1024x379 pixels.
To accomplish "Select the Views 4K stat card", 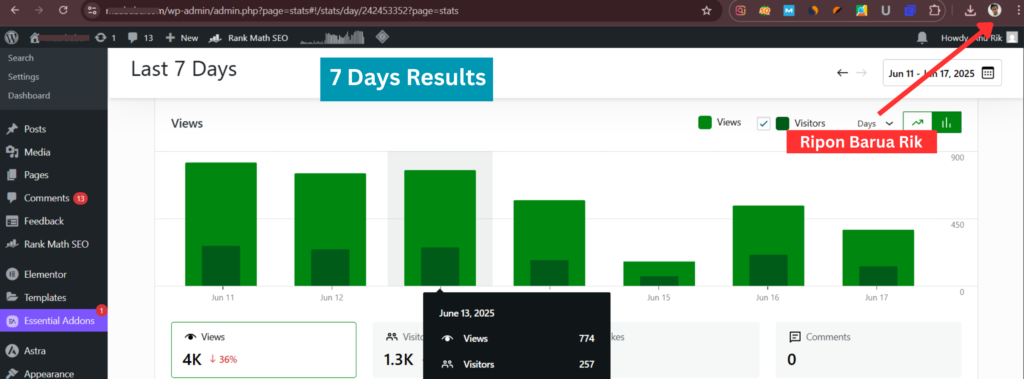I will coord(264,350).
